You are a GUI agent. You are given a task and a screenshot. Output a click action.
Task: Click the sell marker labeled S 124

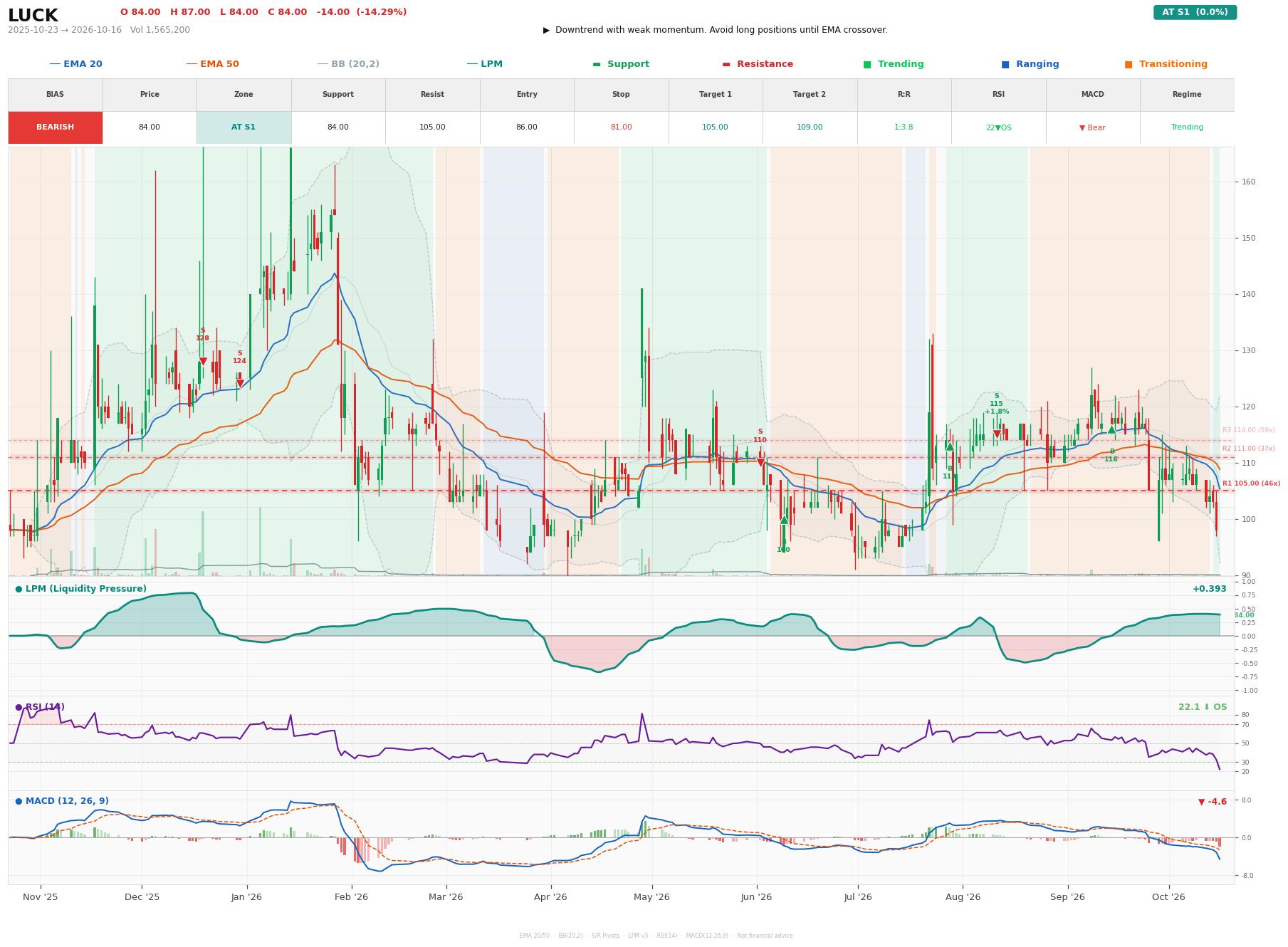click(240, 384)
